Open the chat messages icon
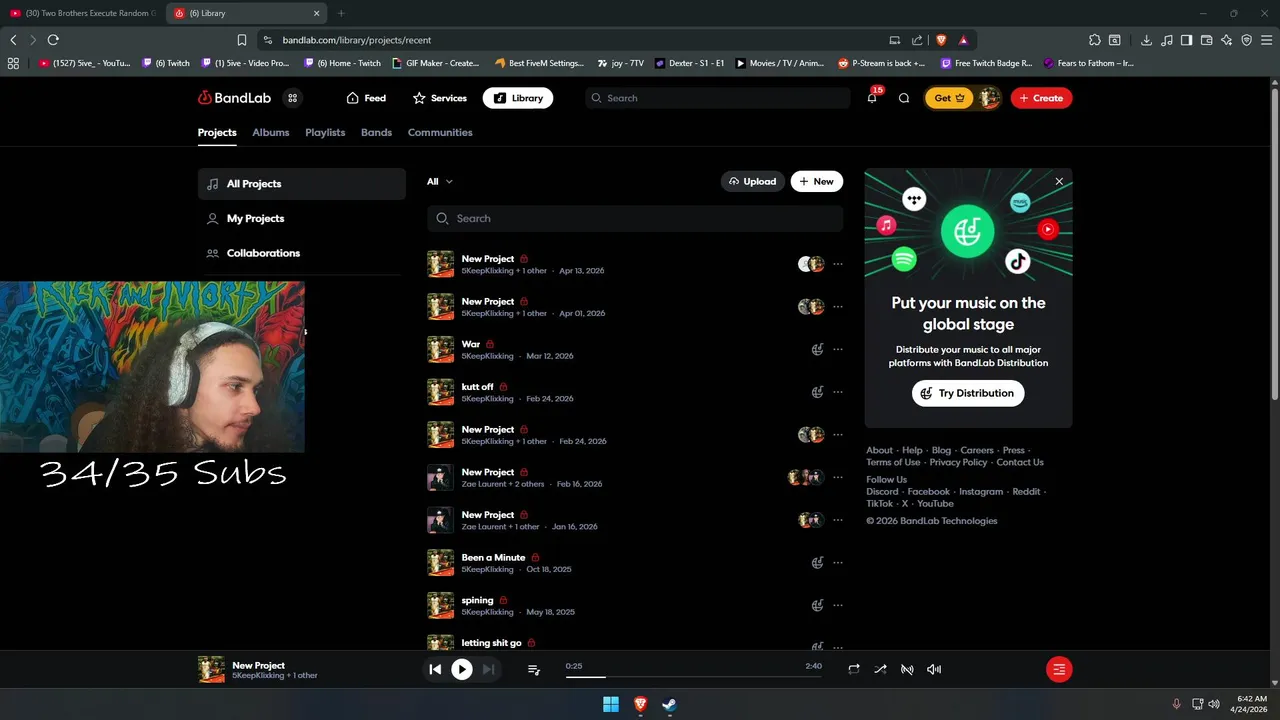The width and height of the screenshot is (1280, 720). click(x=904, y=98)
